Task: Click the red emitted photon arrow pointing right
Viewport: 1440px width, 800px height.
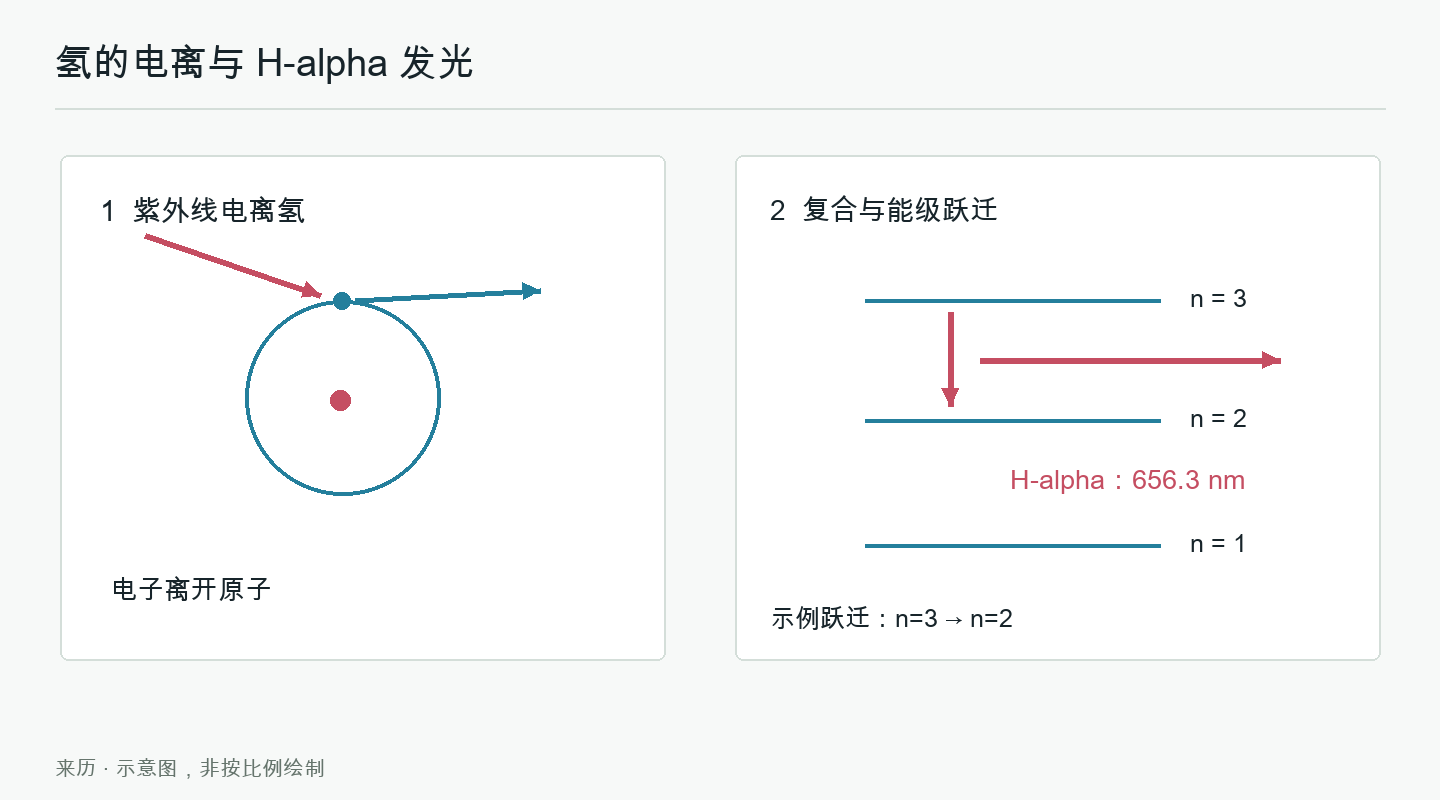Action: 1130,360
